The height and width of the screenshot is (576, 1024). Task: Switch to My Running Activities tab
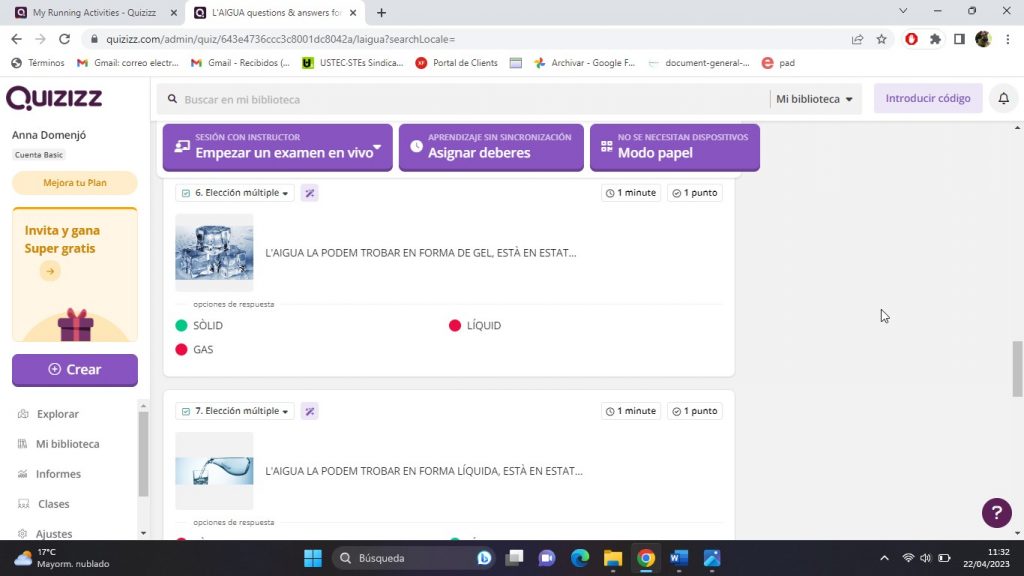tap(93, 13)
